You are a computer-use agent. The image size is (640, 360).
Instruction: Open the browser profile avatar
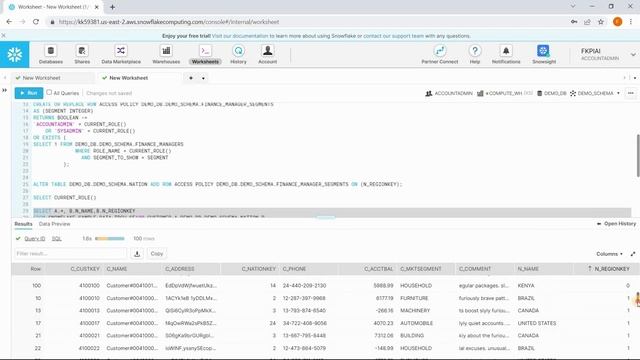tap(618, 22)
